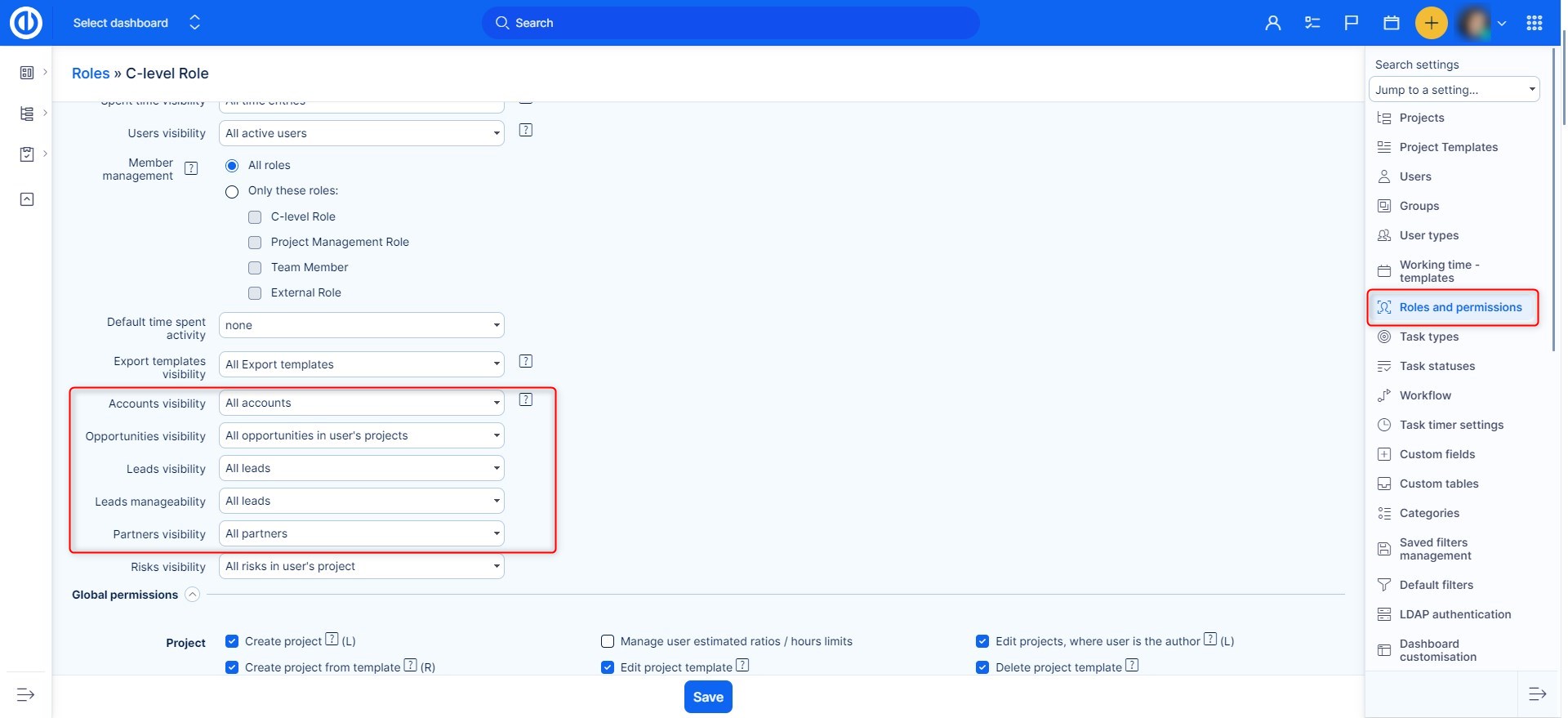Check the Project Management Role checkbox
This screenshot has width=1568, height=718.
click(x=255, y=243)
